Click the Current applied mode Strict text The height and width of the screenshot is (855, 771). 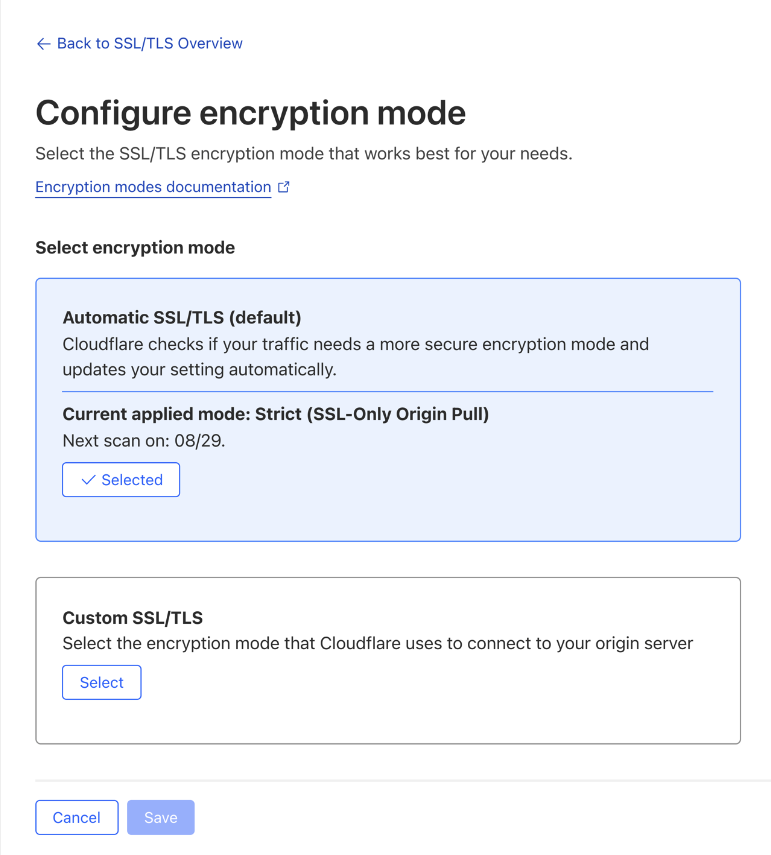point(276,414)
